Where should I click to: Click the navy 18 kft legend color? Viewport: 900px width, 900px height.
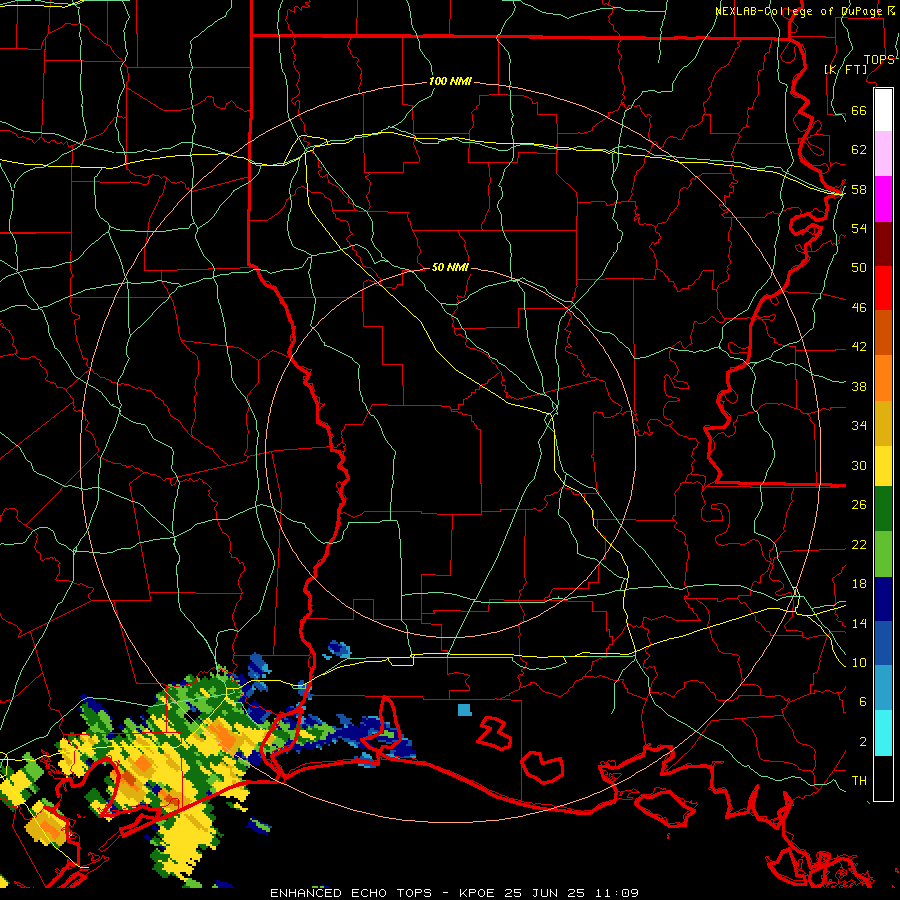[883, 599]
